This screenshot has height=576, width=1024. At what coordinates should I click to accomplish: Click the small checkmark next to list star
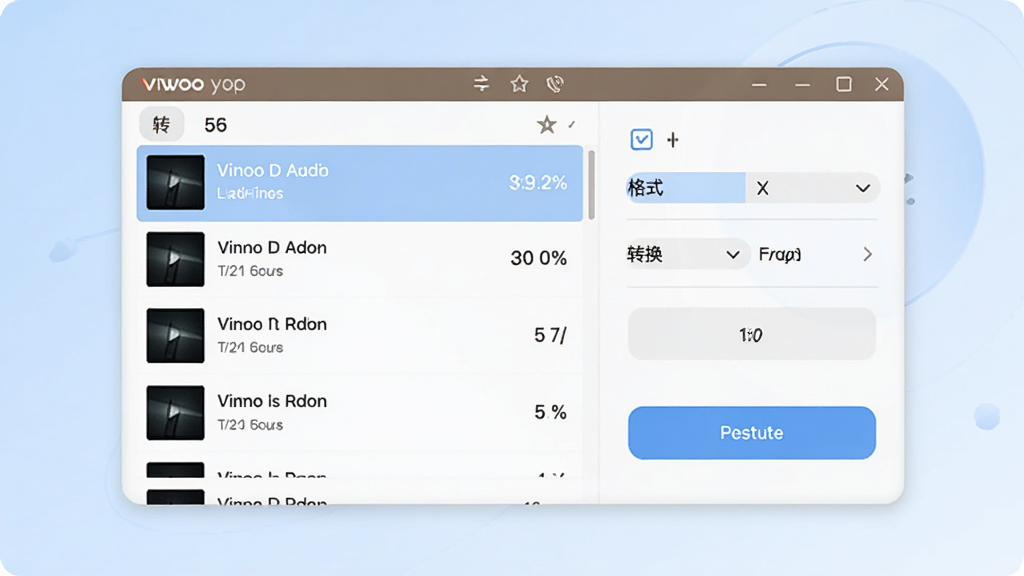[x=572, y=124]
